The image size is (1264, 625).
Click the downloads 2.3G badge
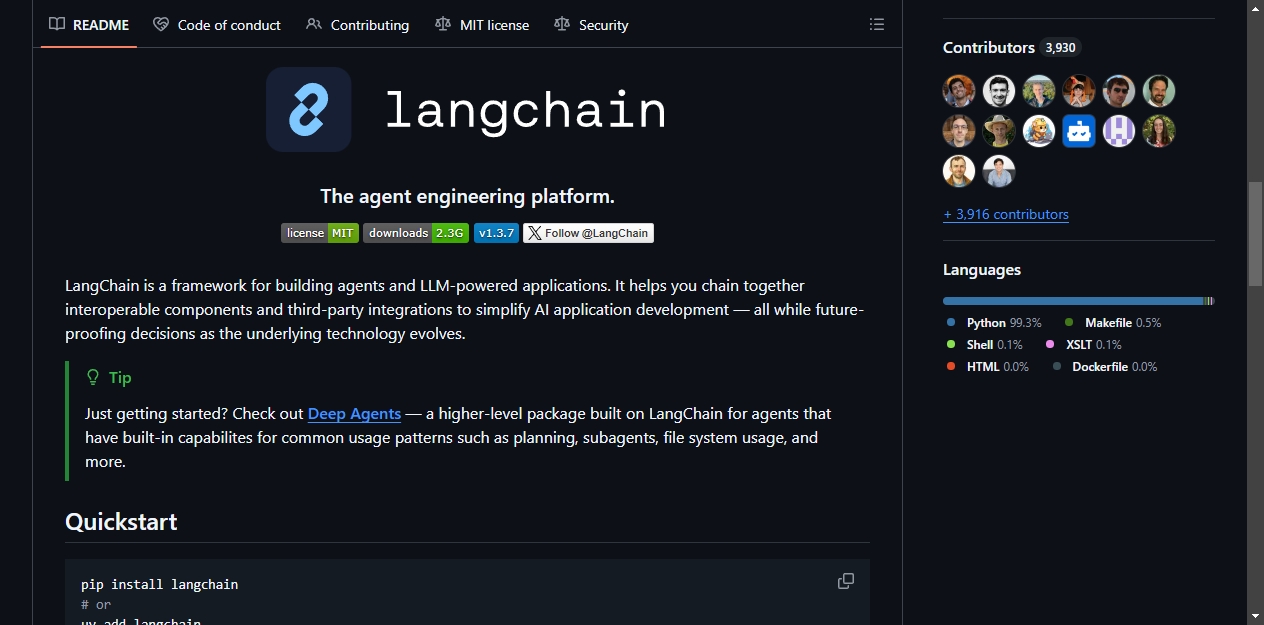(416, 233)
